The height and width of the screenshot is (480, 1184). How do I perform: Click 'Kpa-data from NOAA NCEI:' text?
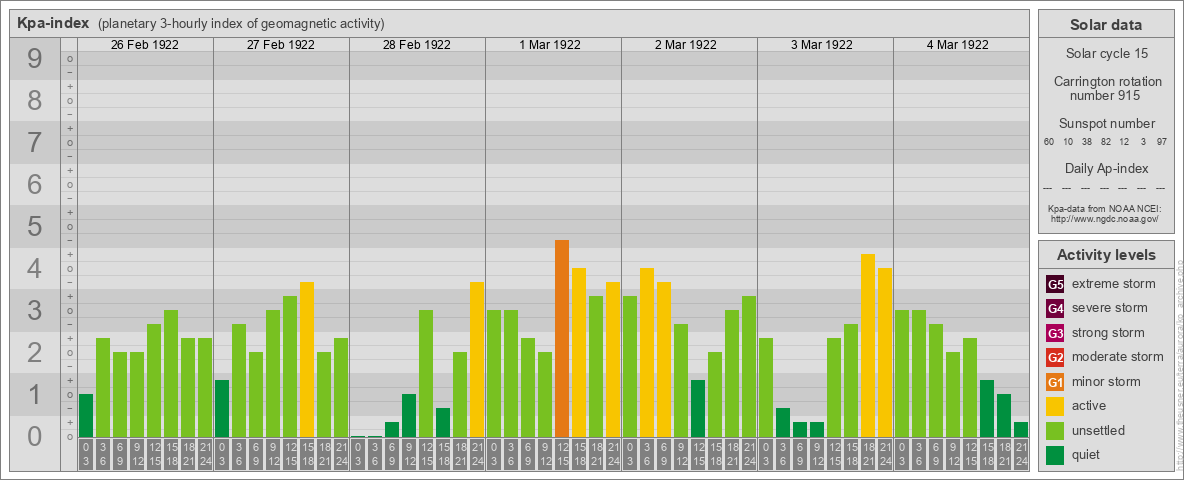pos(1106,208)
